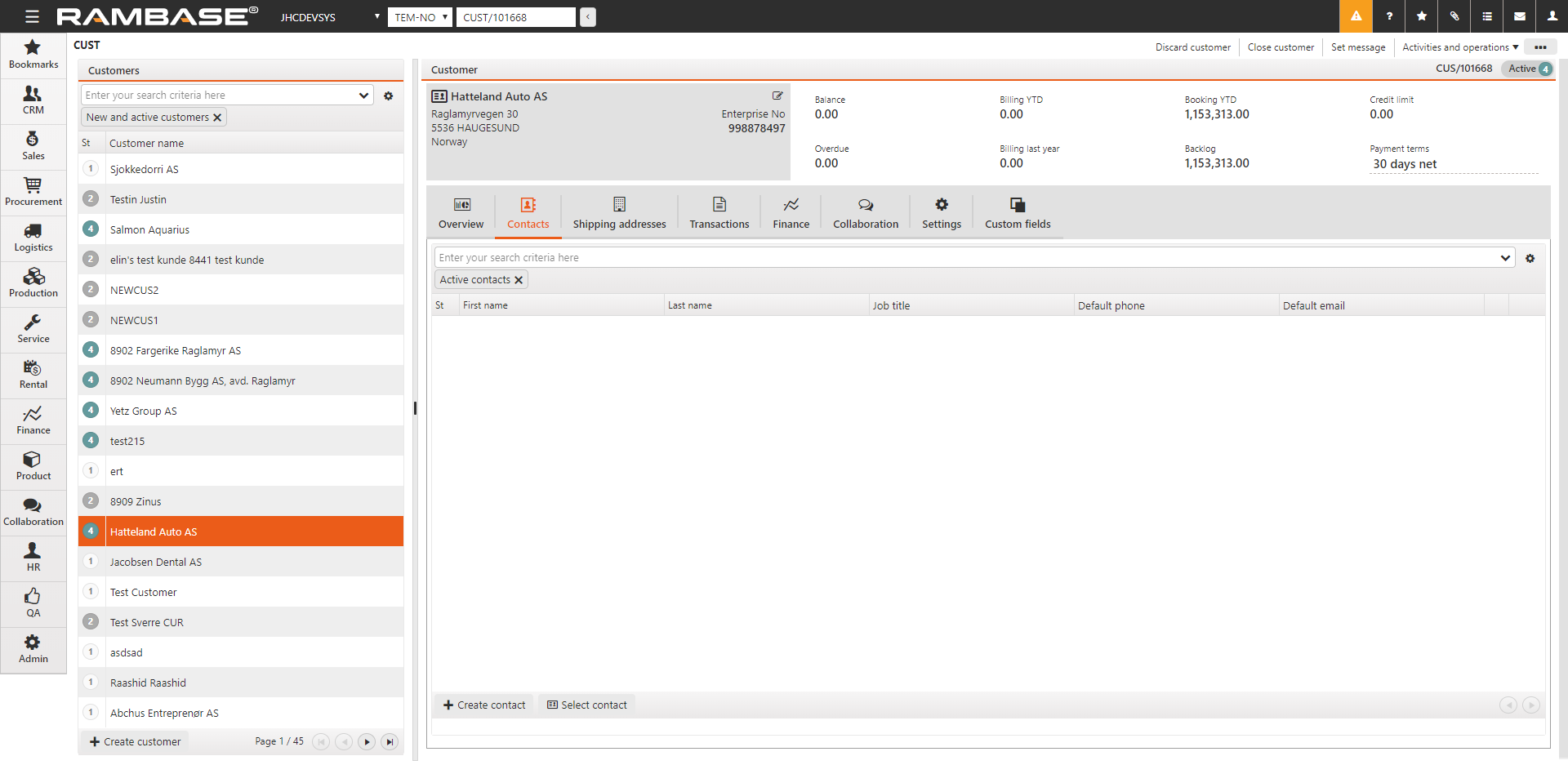Go to next page of customers

(367, 741)
